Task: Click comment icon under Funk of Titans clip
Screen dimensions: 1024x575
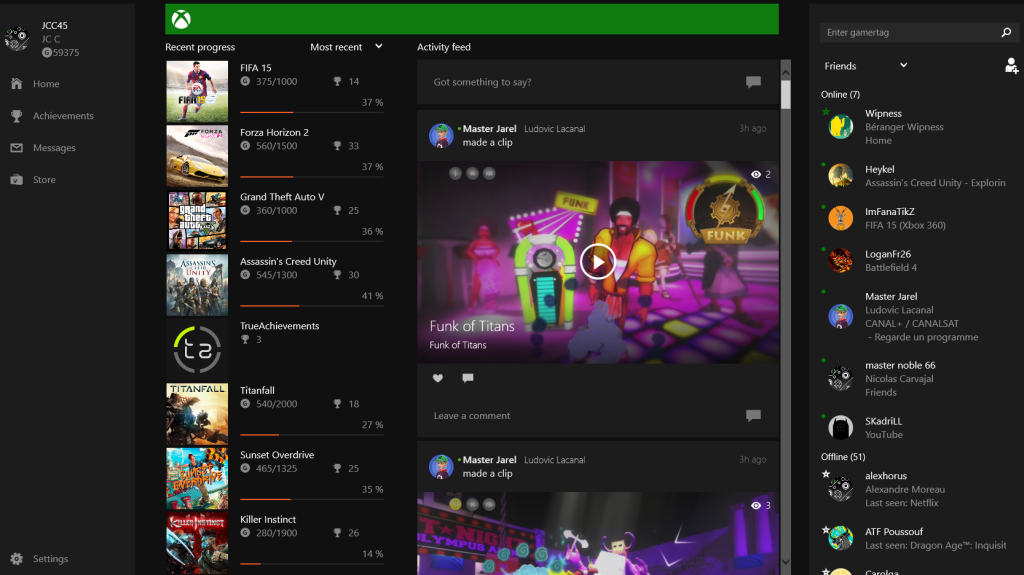Action: [468, 378]
